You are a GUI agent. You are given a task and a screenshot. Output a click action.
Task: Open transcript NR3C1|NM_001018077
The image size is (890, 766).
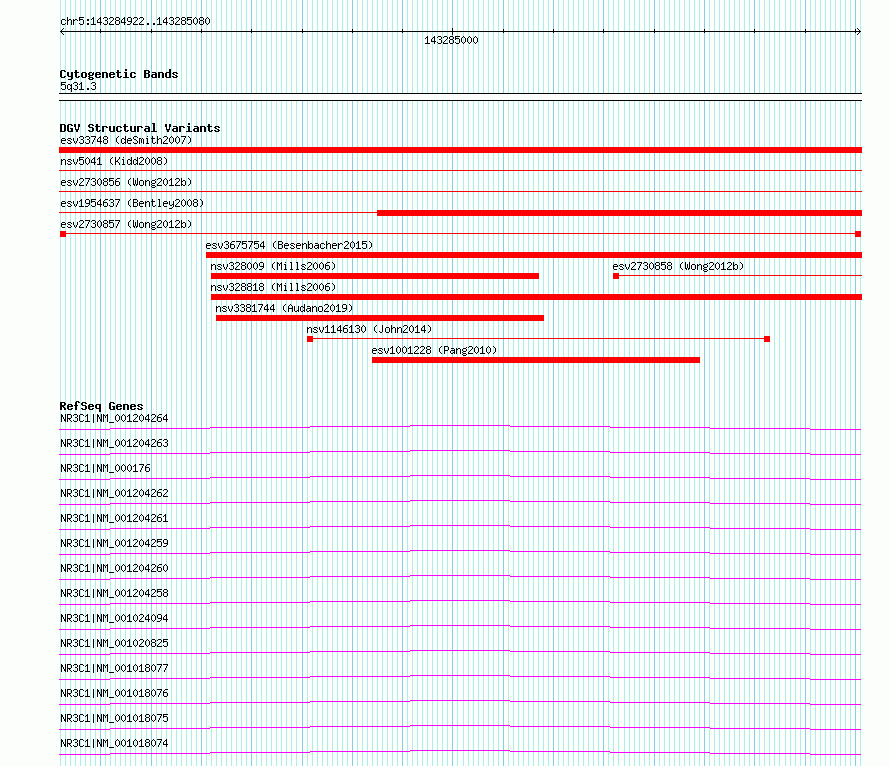(x=114, y=668)
